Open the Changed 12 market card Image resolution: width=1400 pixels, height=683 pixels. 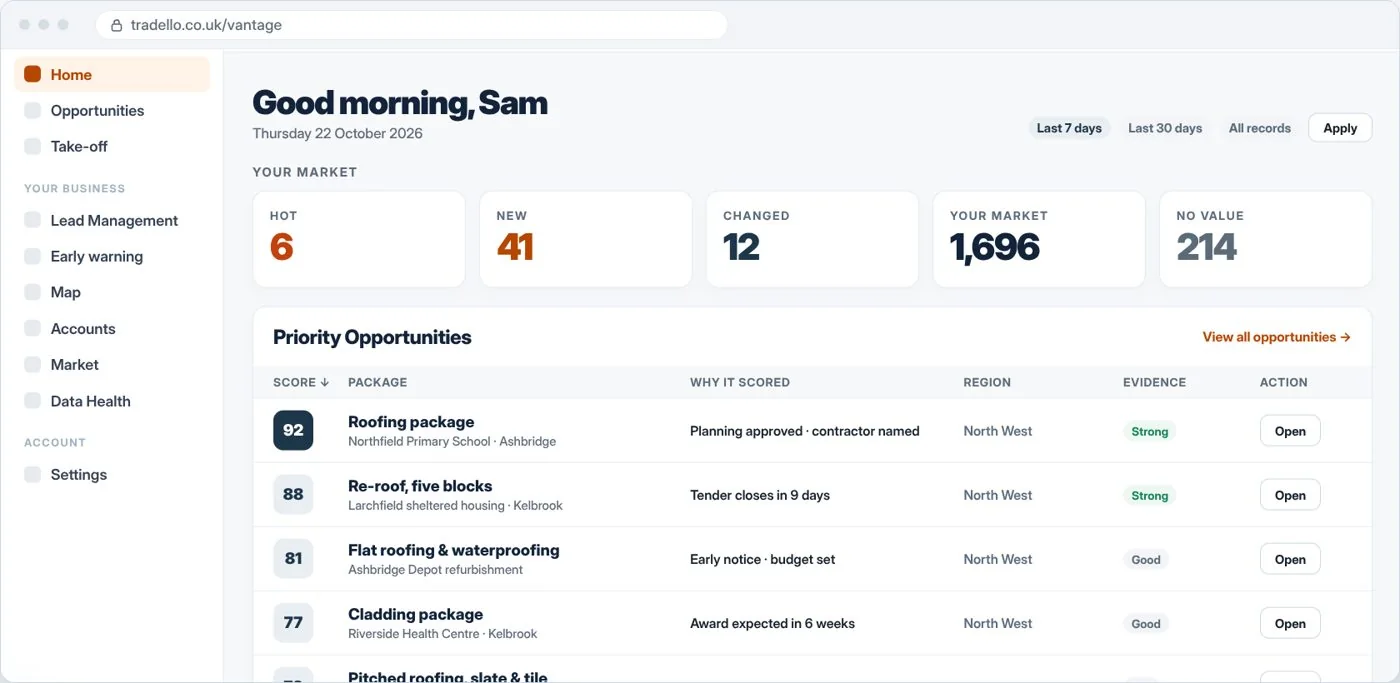pos(812,239)
